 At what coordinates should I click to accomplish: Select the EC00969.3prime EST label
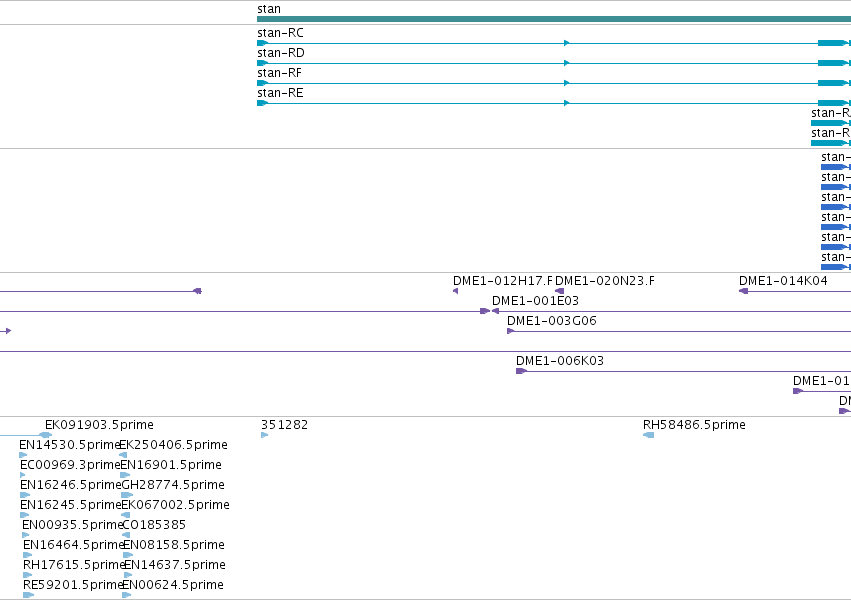(x=69, y=465)
